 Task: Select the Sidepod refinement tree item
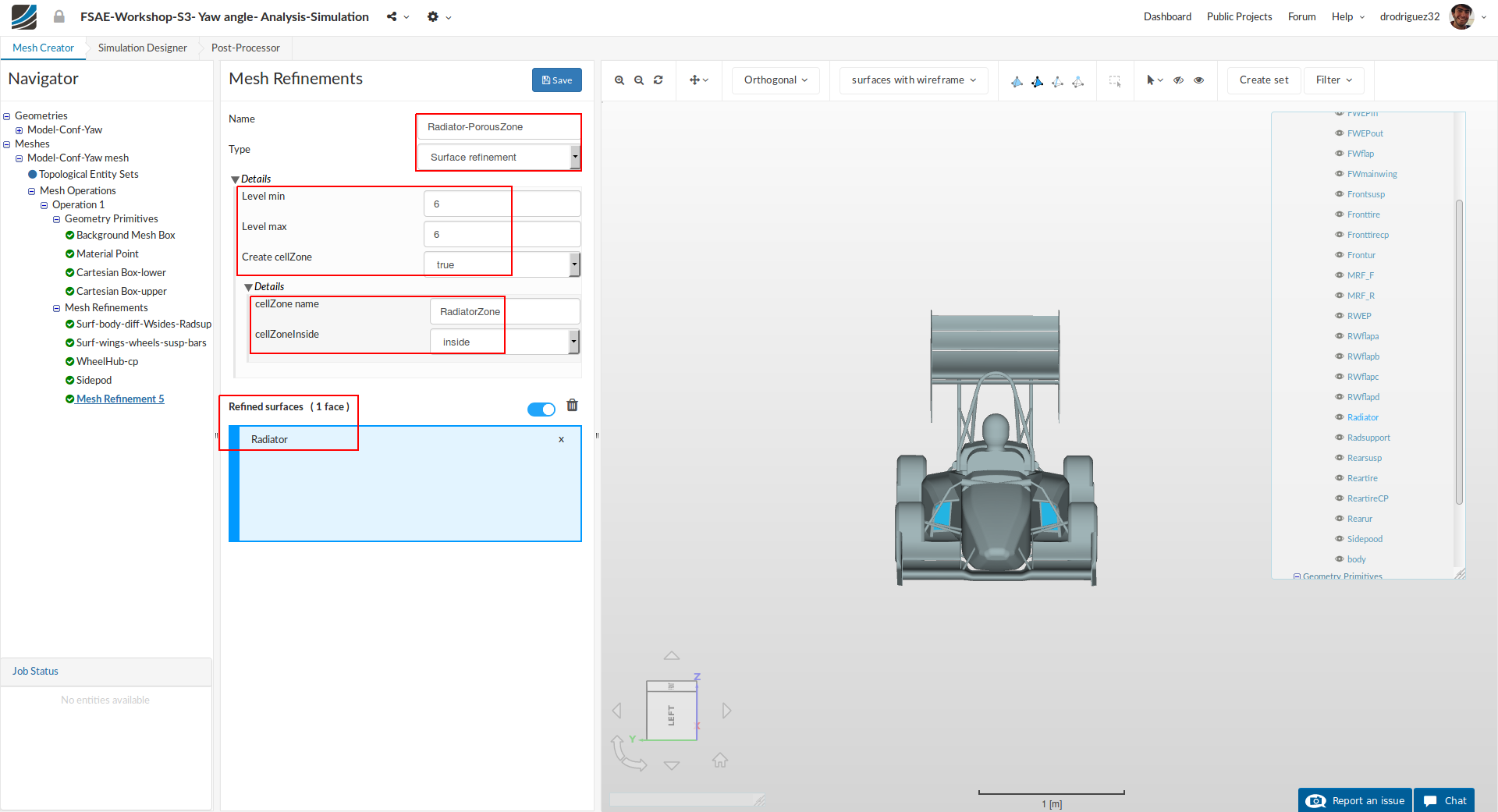(x=94, y=381)
